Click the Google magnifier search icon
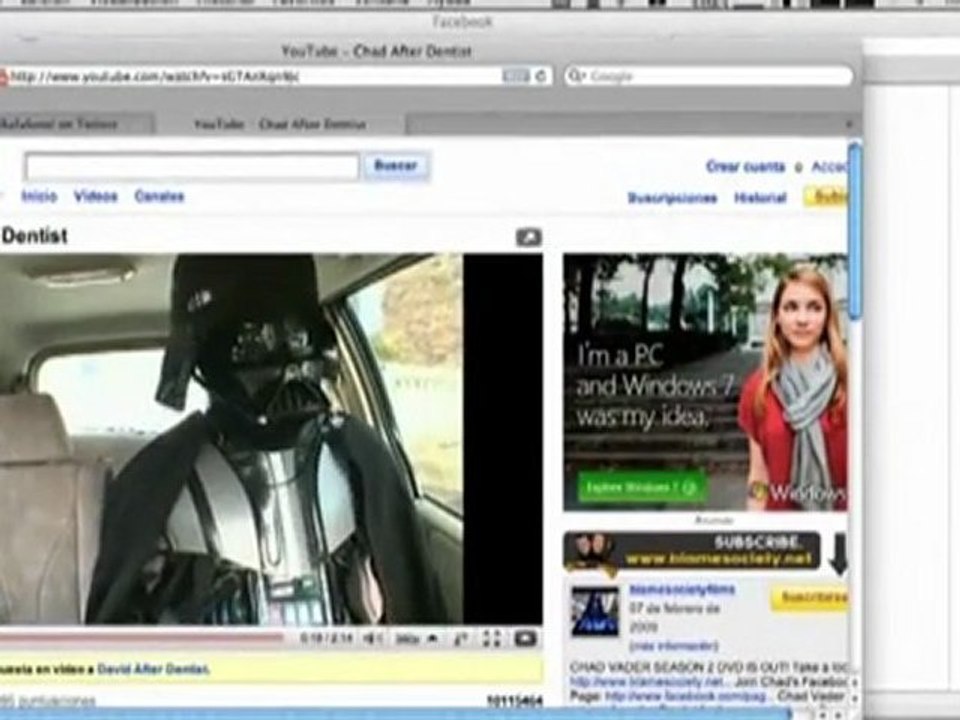The width and height of the screenshot is (960, 720). coord(576,76)
